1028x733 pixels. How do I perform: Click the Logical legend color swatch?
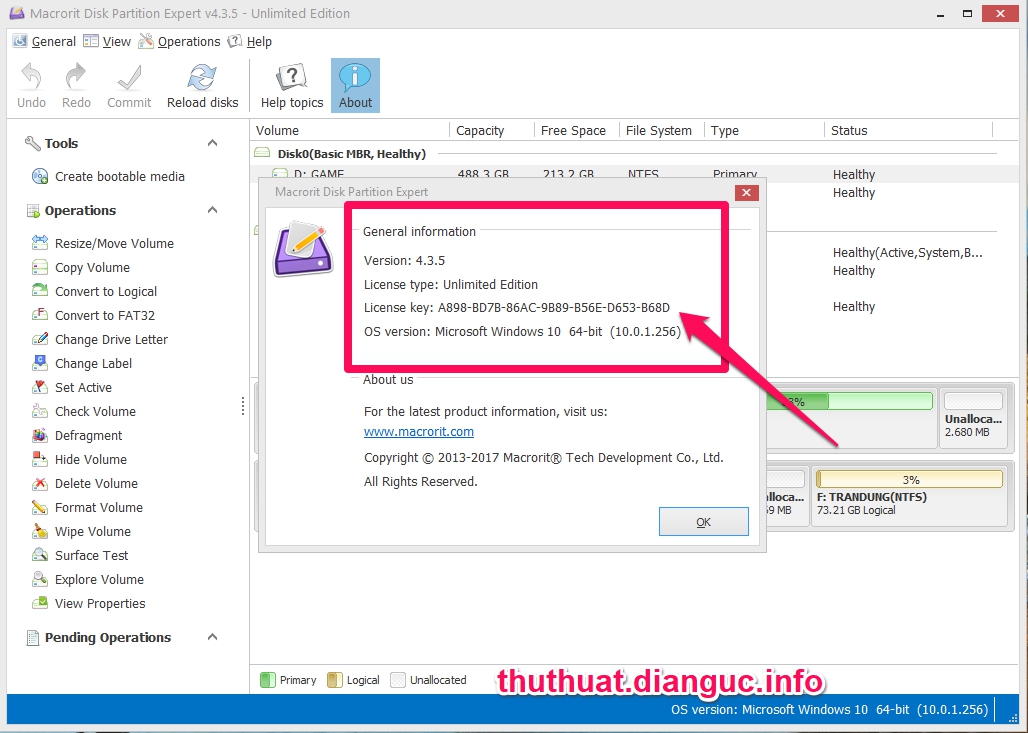(x=334, y=680)
